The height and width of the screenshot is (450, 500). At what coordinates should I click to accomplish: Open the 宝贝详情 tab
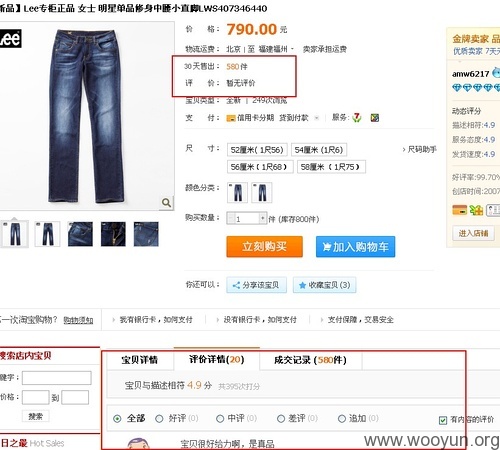coord(140,360)
